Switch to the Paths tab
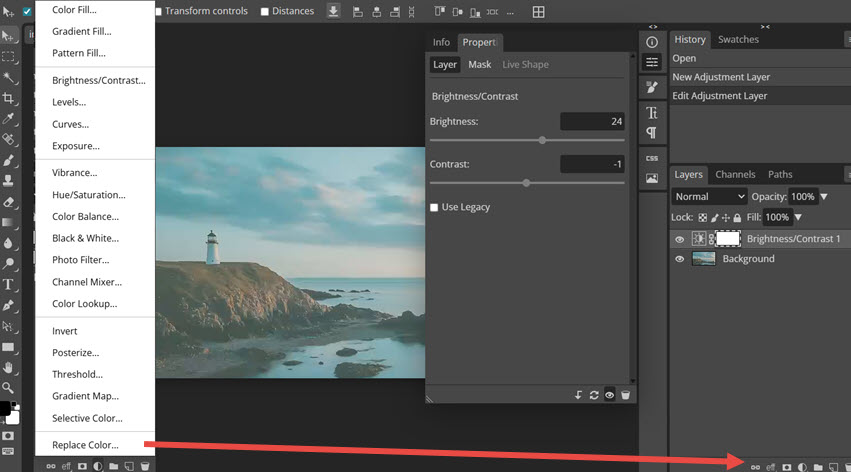851x472 pixels. coord(780,174)
